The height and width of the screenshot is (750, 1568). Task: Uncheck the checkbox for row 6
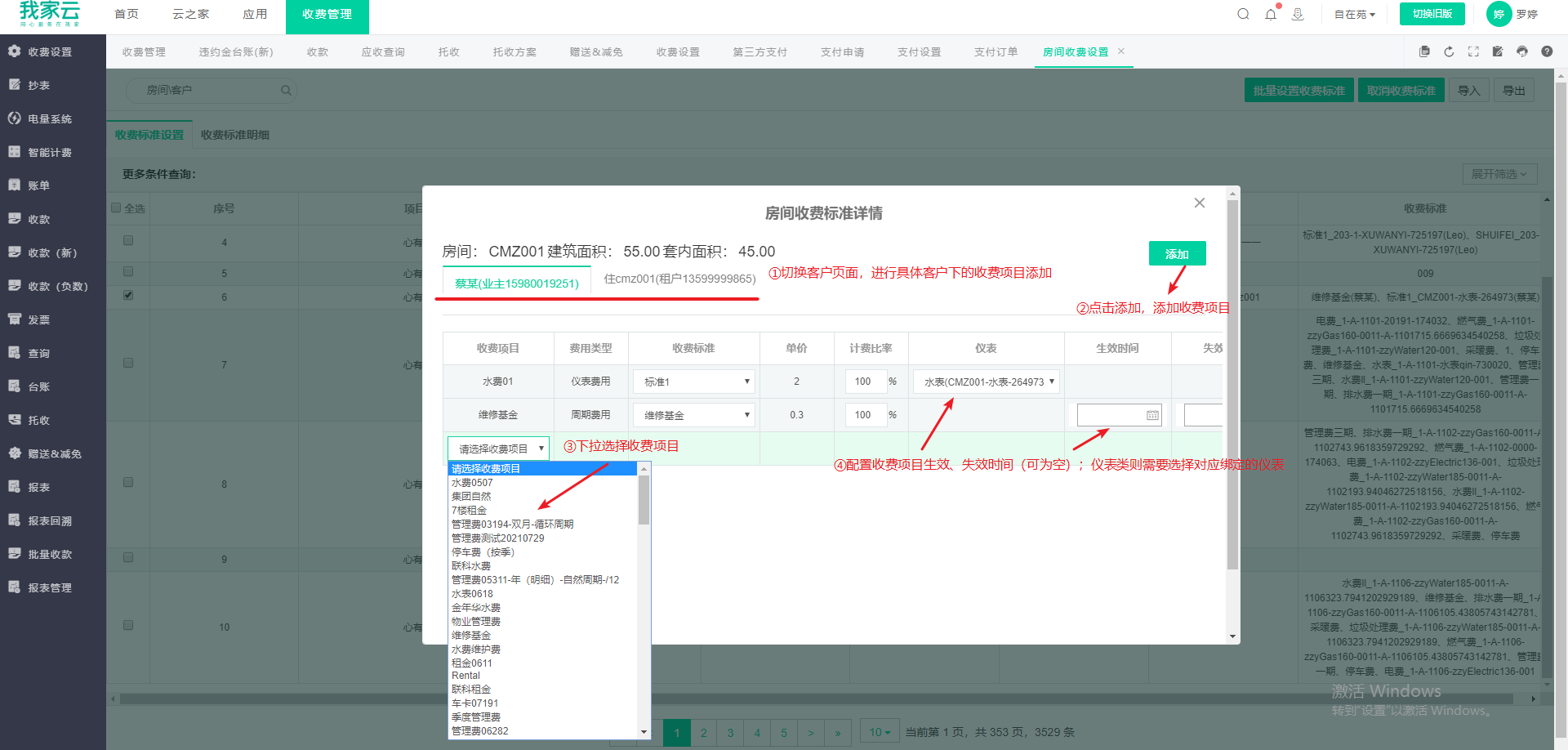click(128, 295)
